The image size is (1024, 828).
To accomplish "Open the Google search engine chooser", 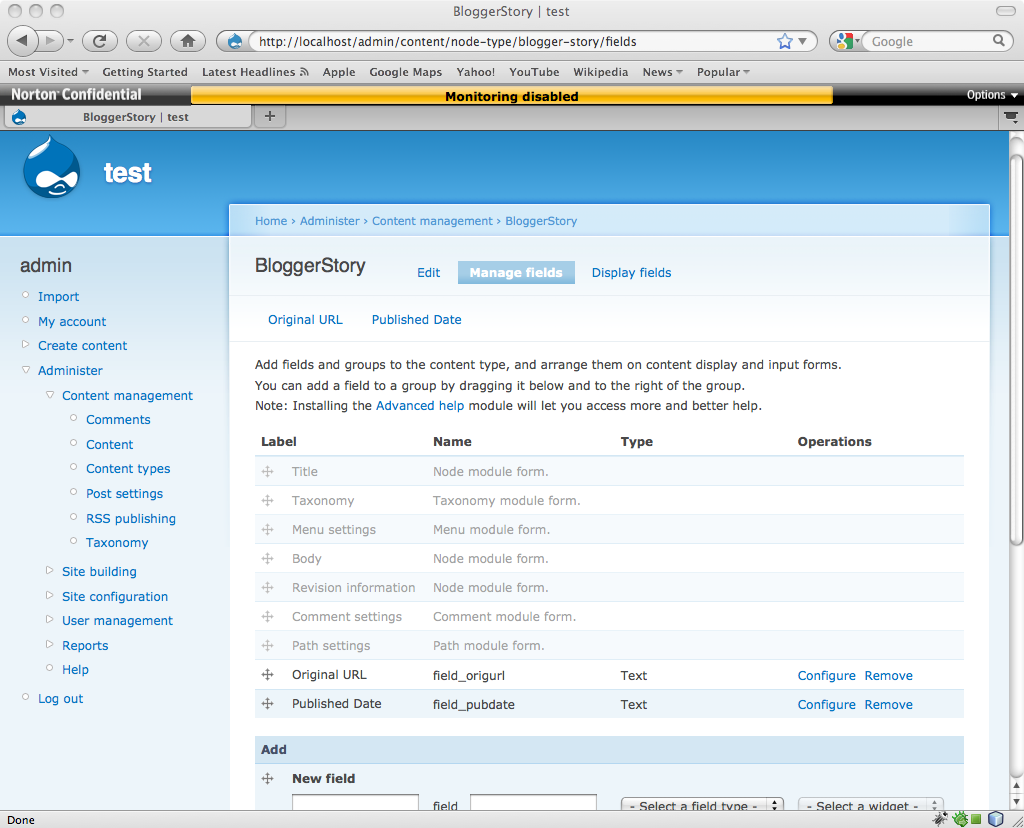I will [847, 41].
